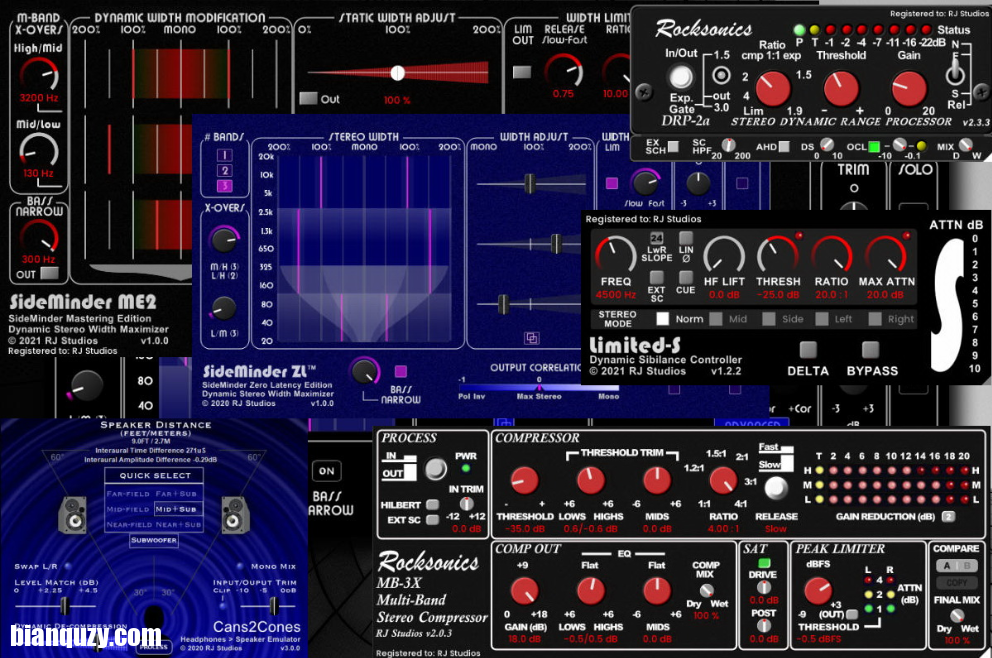Toggle the Bass Narrow OUT button in SideMinder ME2
The image size is (992, 658).
(x=49, y=273)
